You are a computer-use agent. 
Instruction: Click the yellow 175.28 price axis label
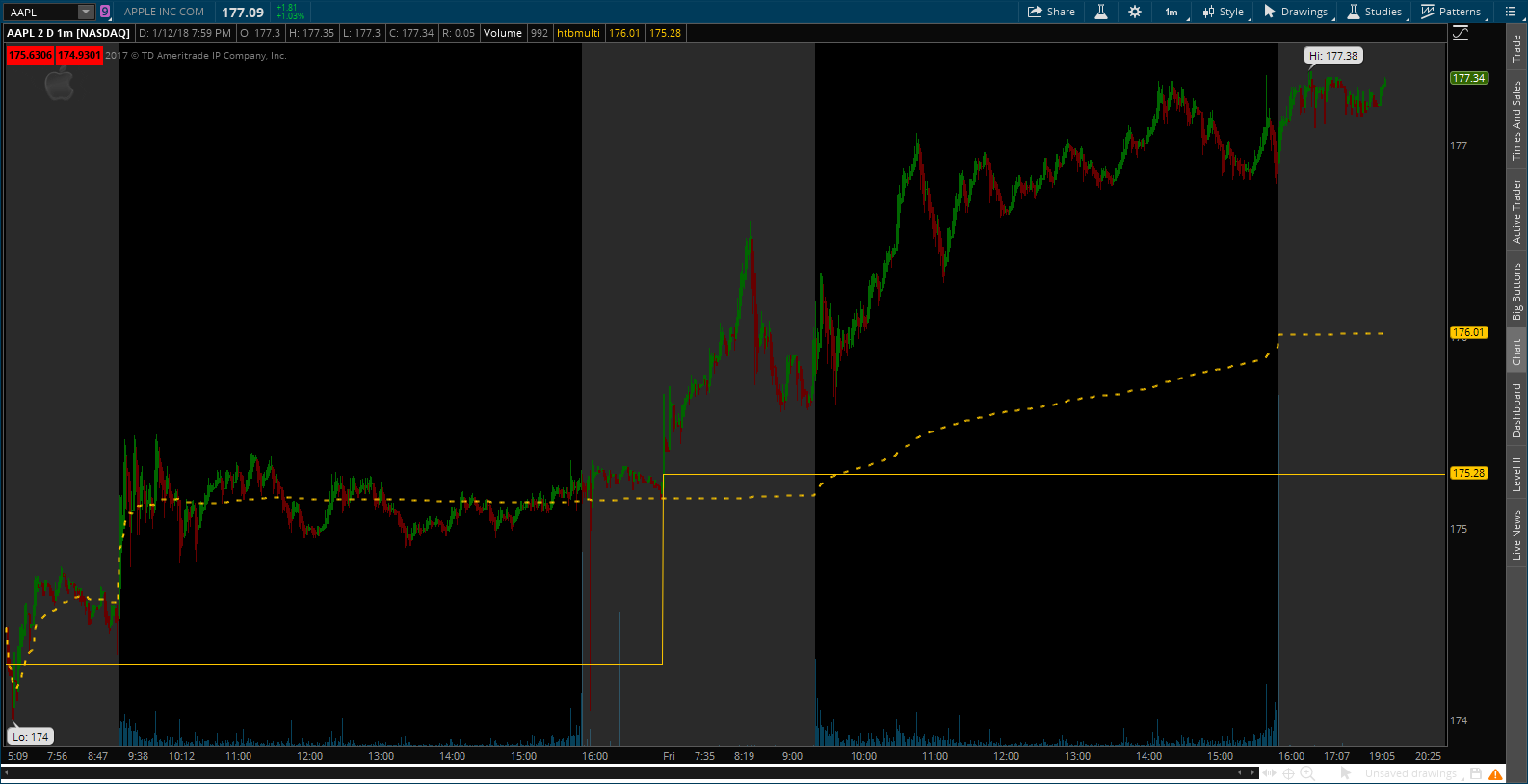pyautogui.click(x=1469, y=473)
